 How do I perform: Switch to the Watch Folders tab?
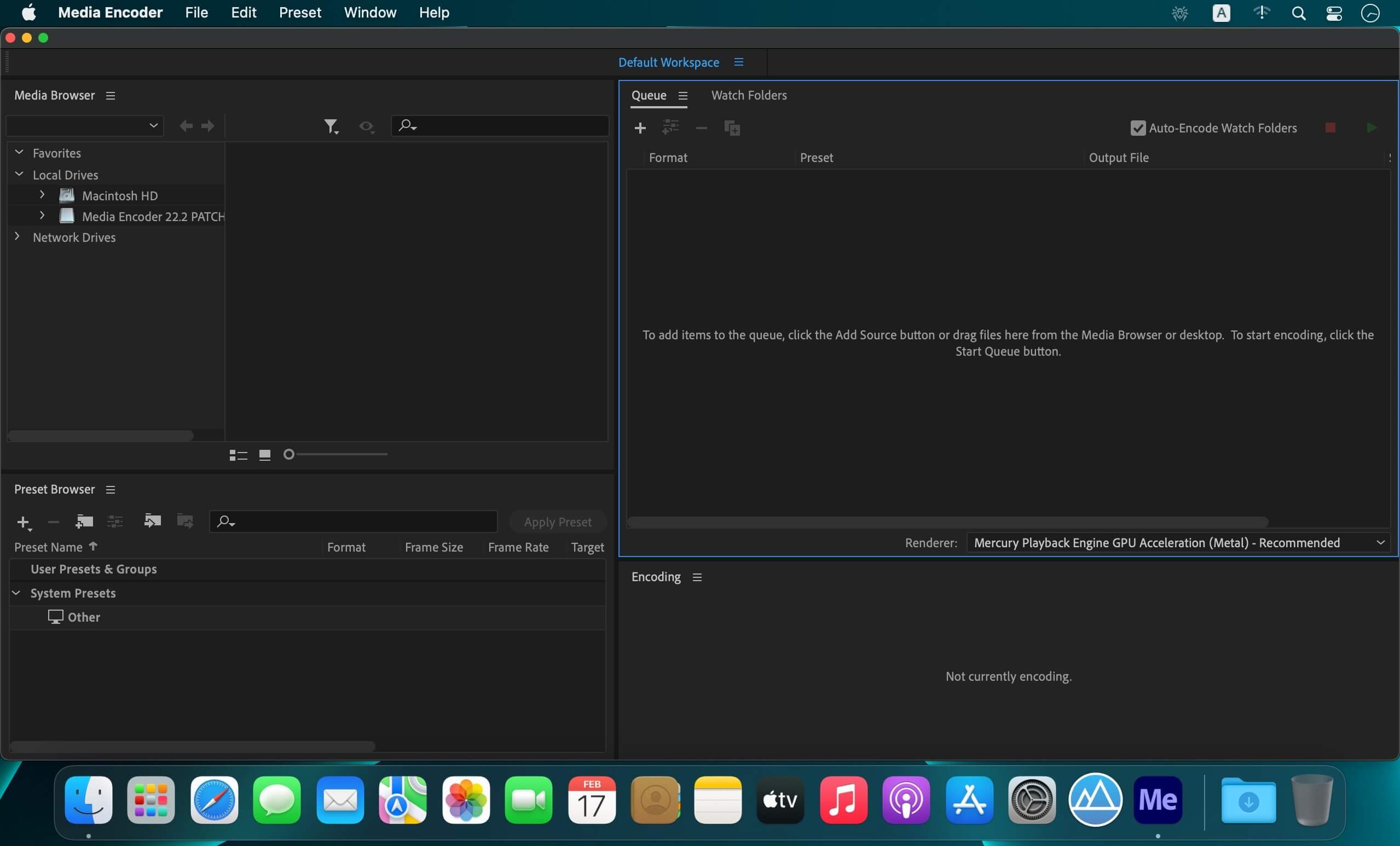pos(749,95)
